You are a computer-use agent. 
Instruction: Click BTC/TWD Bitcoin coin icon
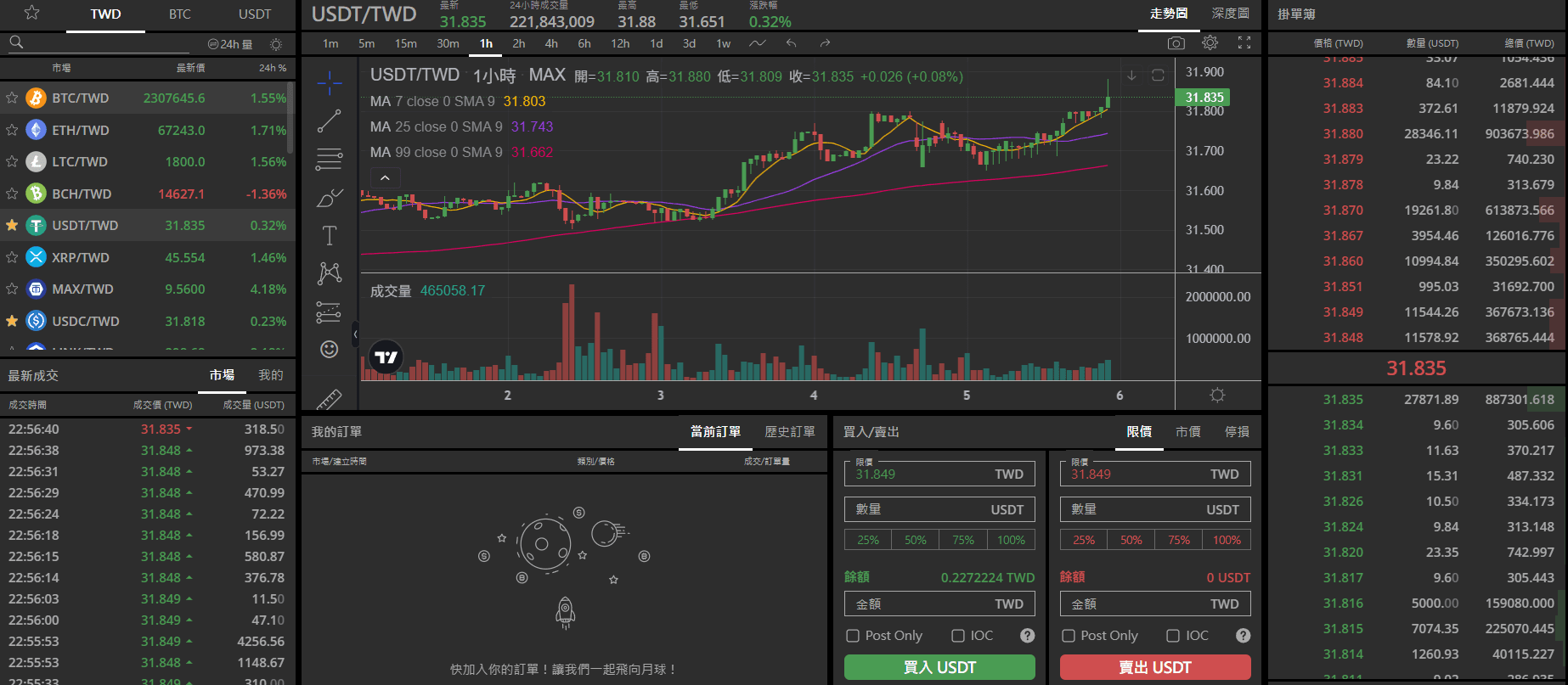(36, 98)
